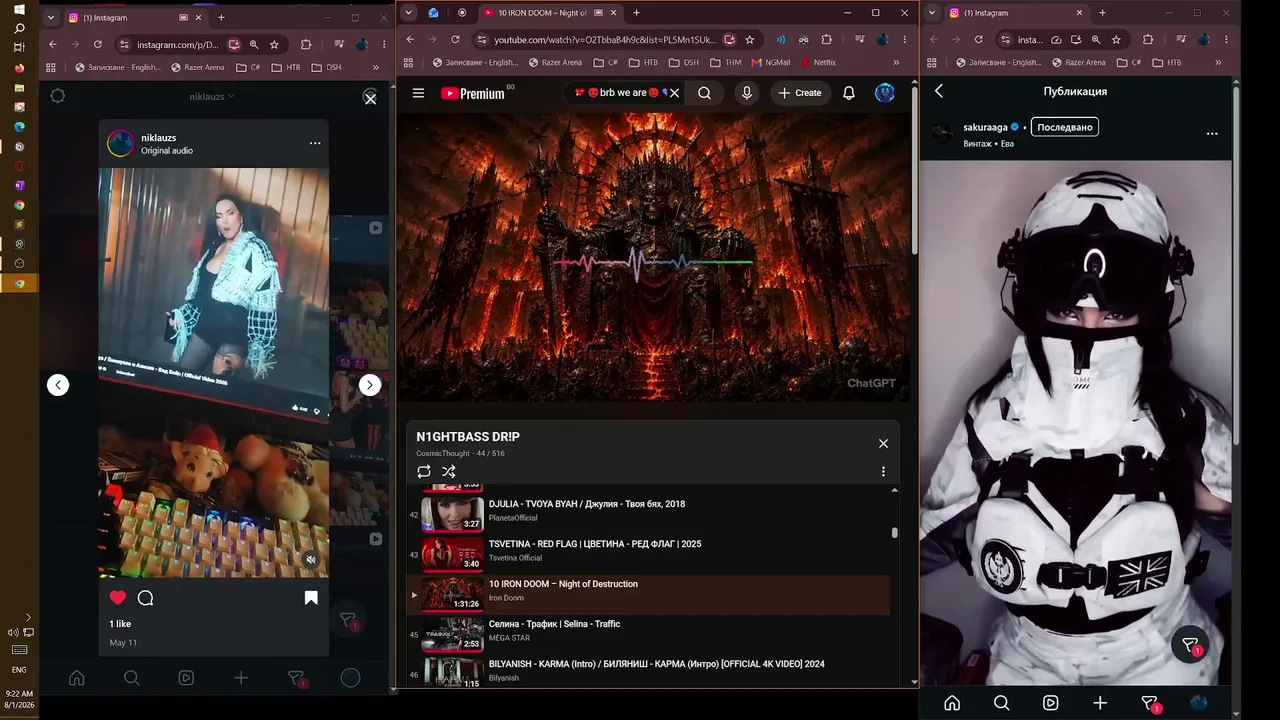Open the Netflix bookmark in the YouTube window
The height and width of the screenshot is (720, 1280).
tap(817, 62)
